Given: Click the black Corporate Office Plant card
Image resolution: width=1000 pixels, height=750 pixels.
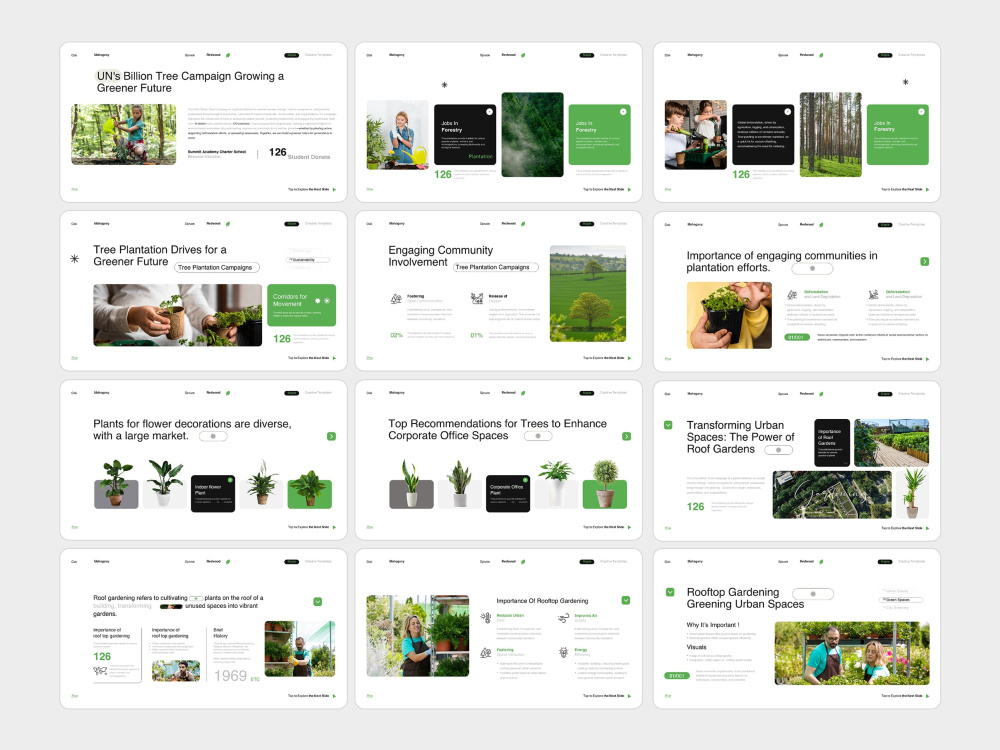Looking at the screenshot, I should point(508,493).
